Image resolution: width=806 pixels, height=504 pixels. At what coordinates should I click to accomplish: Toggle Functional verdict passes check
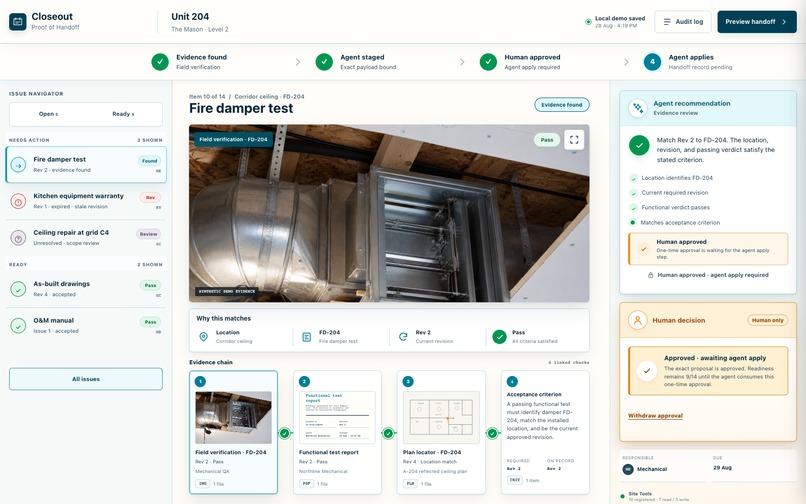633,208
